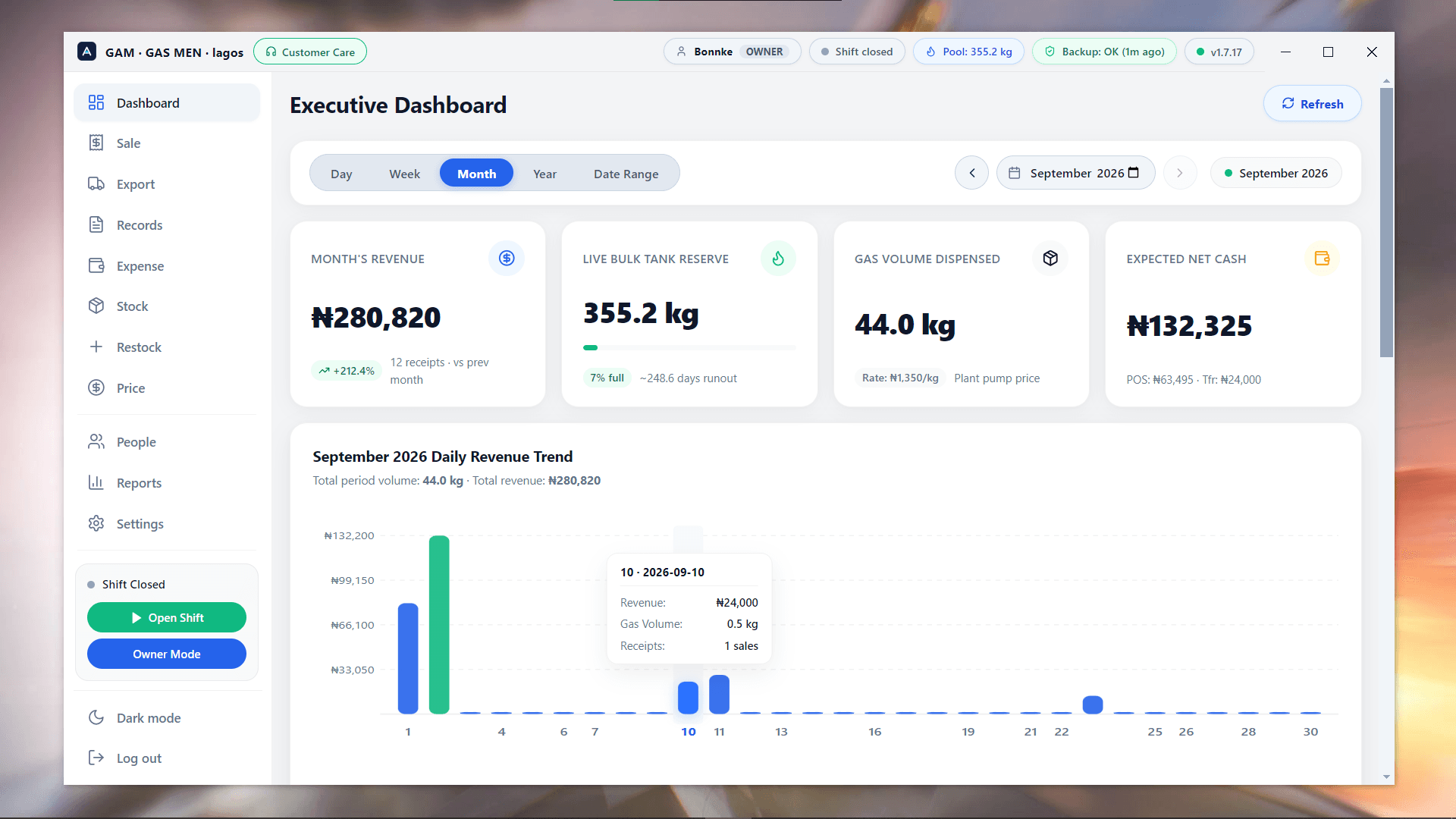Screen dimensions: 1456x819
Task: Go to previous month with left chevron
Action: click(x=971, y=173)
